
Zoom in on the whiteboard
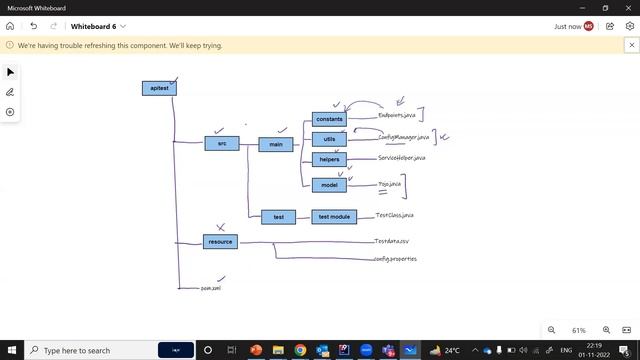click(607, 330)
